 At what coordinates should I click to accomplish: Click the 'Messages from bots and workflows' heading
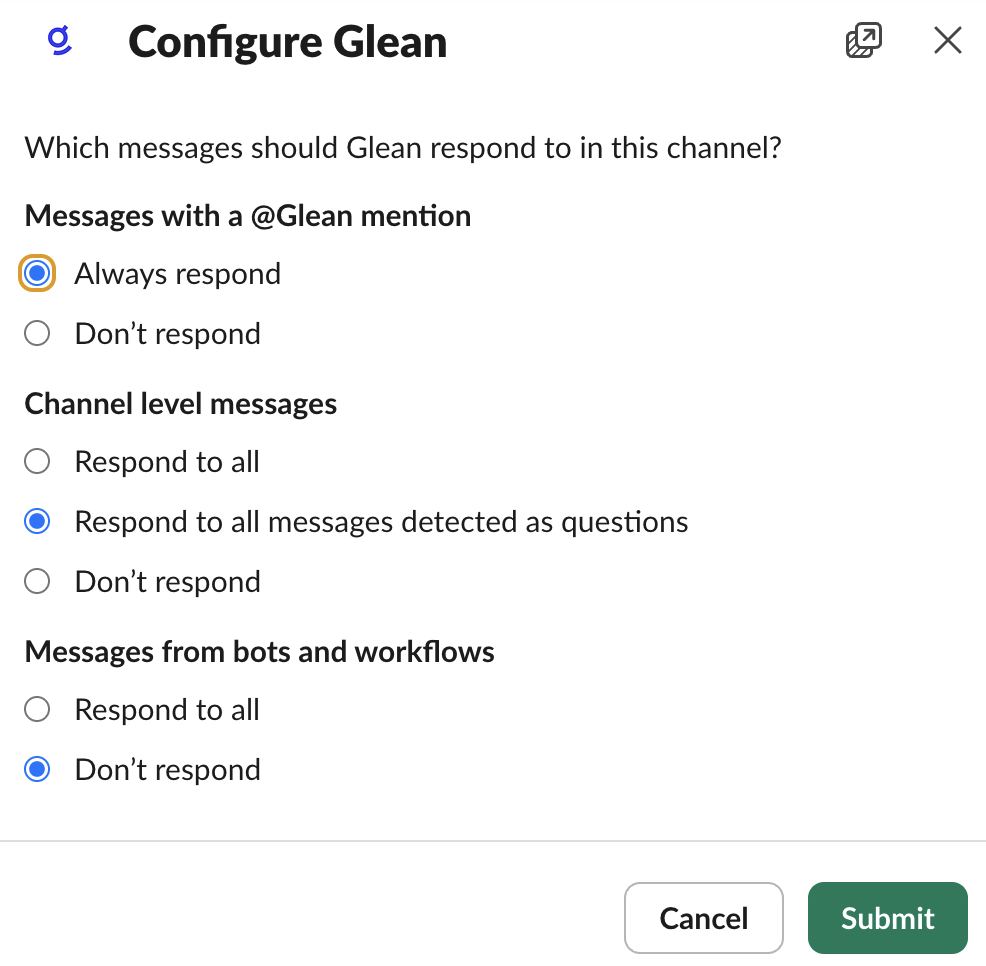[x=259, y=651]
